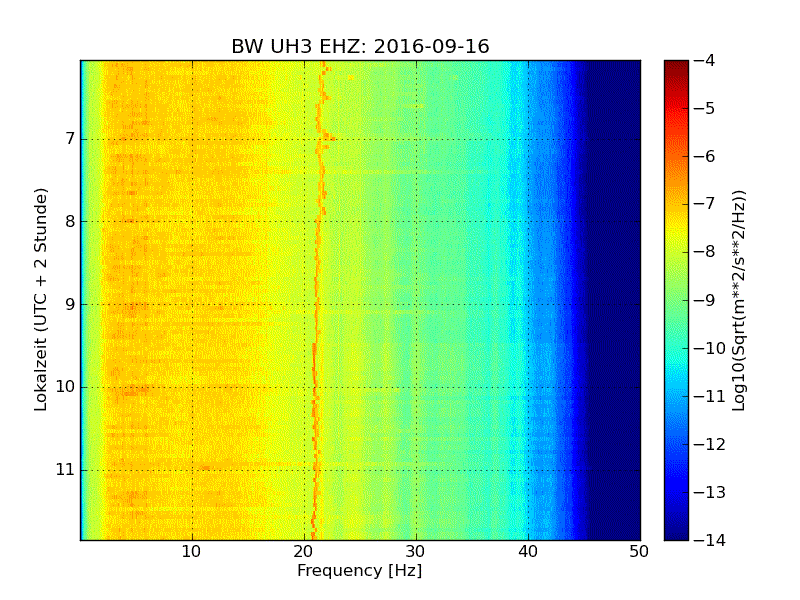Screen dimensions: 800x600
Task: Click the x-axis tick label 20
Action: pyautogui.click(x=304, y=552)
